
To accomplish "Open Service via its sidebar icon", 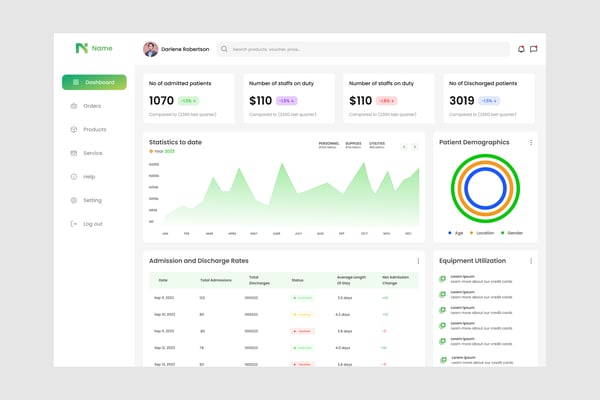I will coord(74,153).
